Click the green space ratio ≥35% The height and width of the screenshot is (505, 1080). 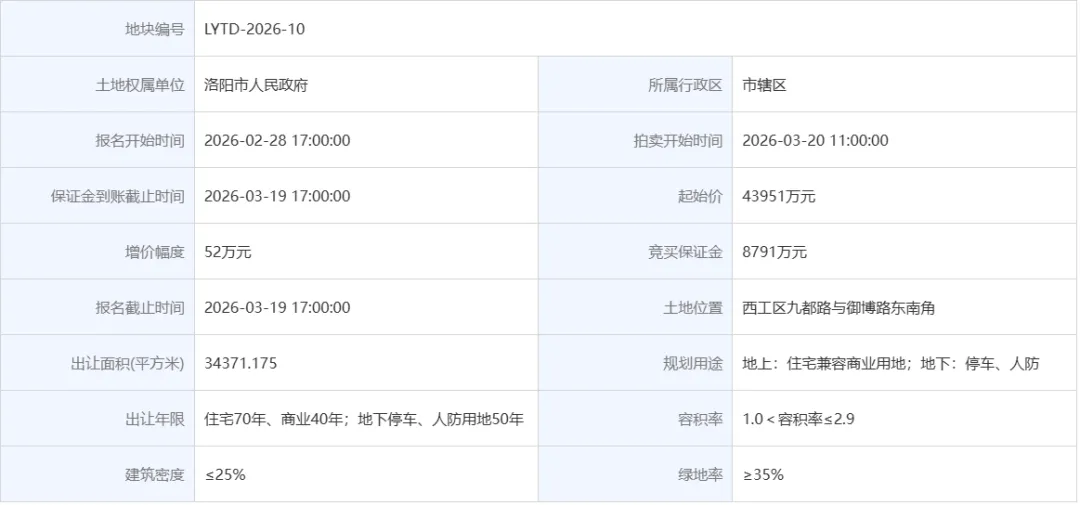(x=763, y=474)
